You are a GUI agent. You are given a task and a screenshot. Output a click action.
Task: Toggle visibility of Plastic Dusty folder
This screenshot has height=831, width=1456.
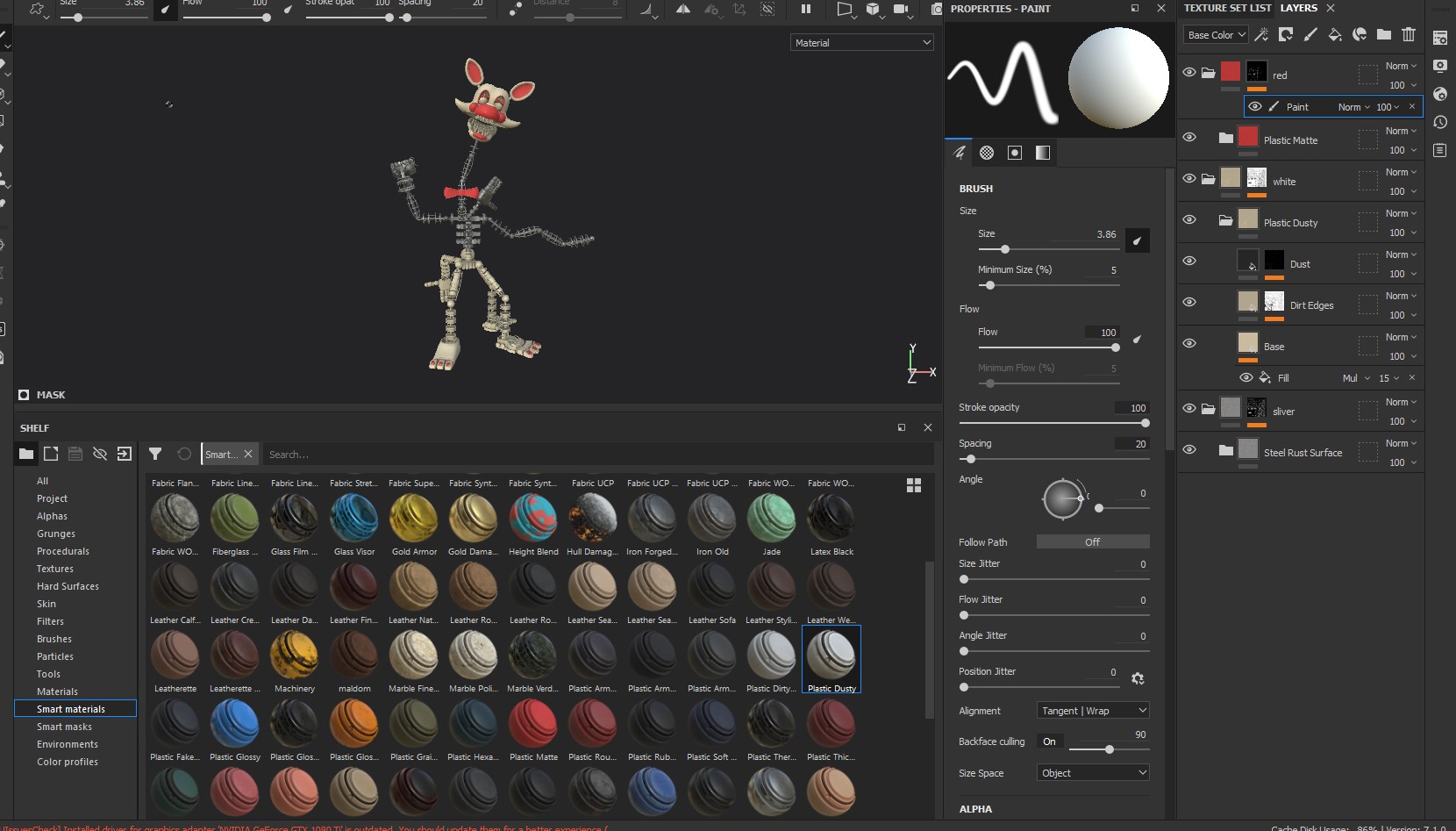pos(1189,220)
